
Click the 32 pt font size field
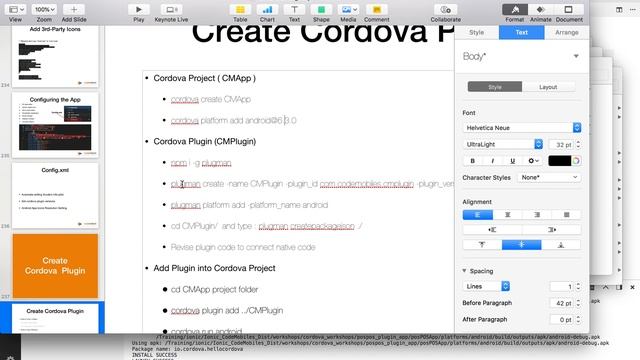coord(562,144)
